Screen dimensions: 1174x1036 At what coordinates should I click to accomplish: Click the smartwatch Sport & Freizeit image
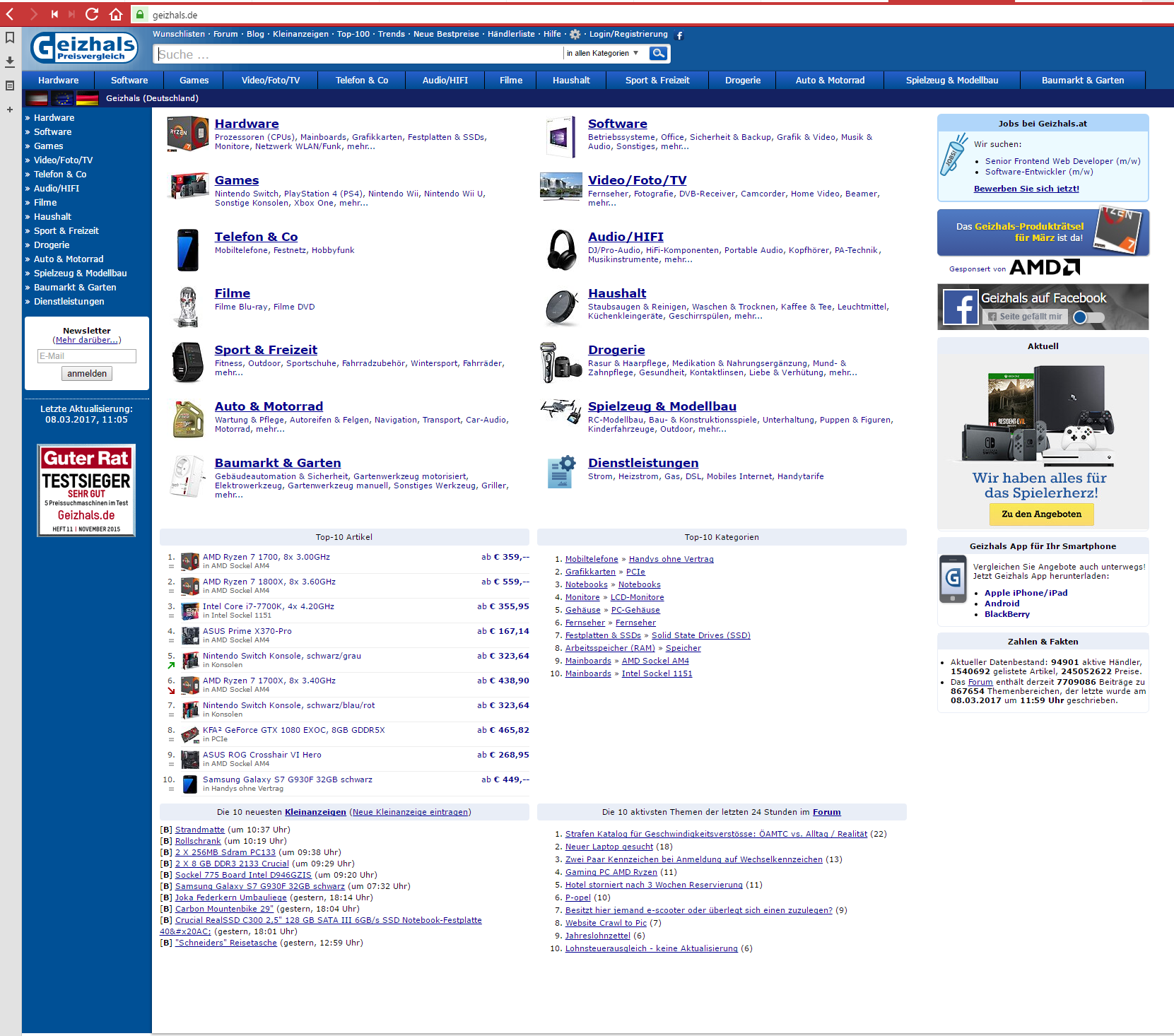click(x=188, y=362)
